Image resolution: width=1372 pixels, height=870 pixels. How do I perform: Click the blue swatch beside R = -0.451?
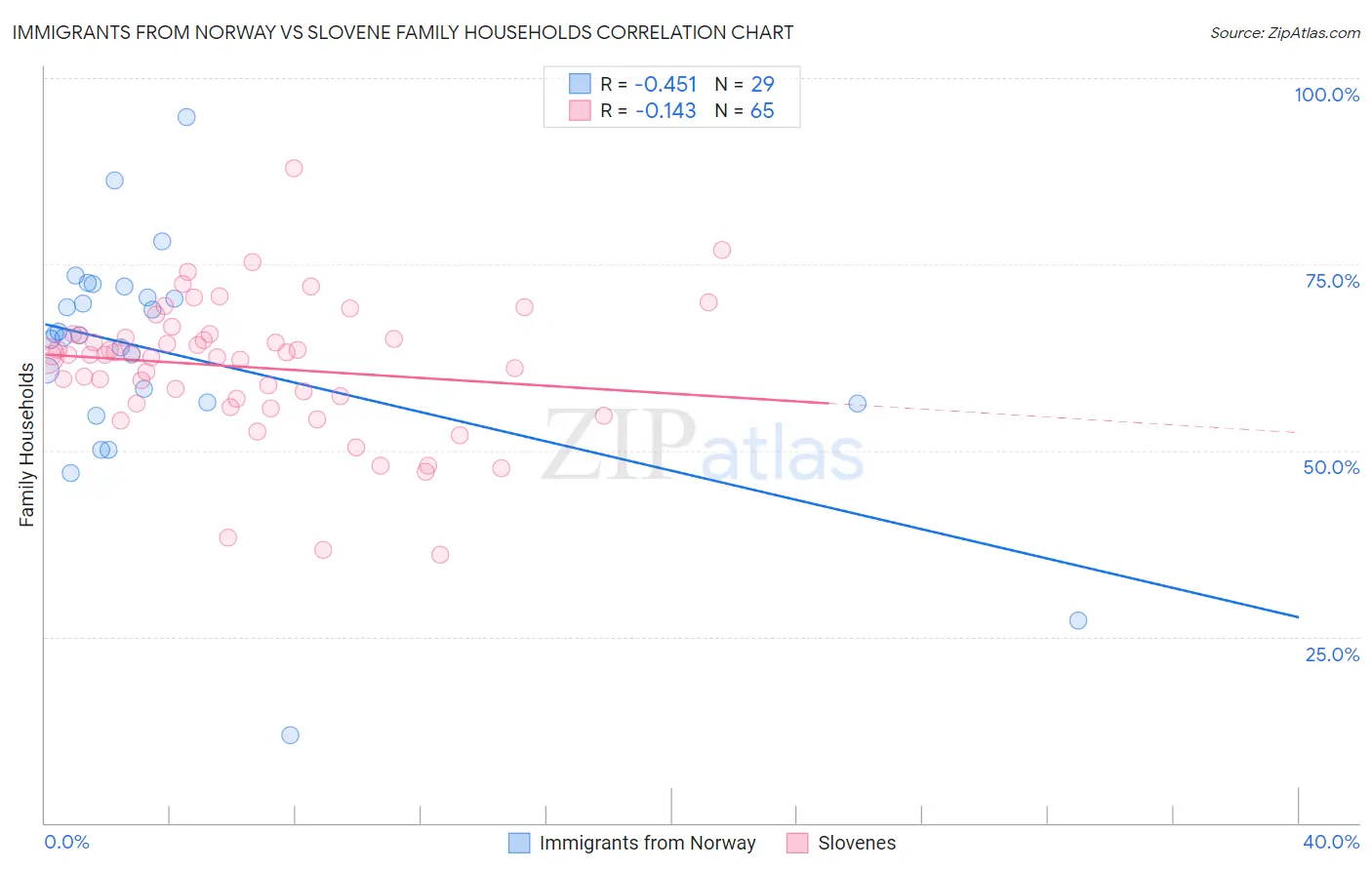tap(580, 84)
